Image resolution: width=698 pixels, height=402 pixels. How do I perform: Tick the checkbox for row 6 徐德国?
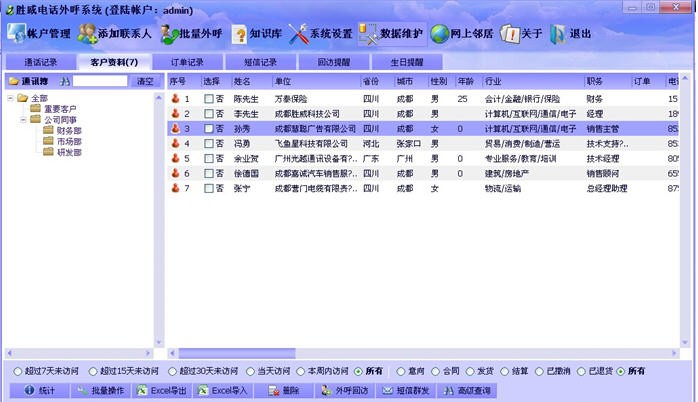(x=208, y=173)
